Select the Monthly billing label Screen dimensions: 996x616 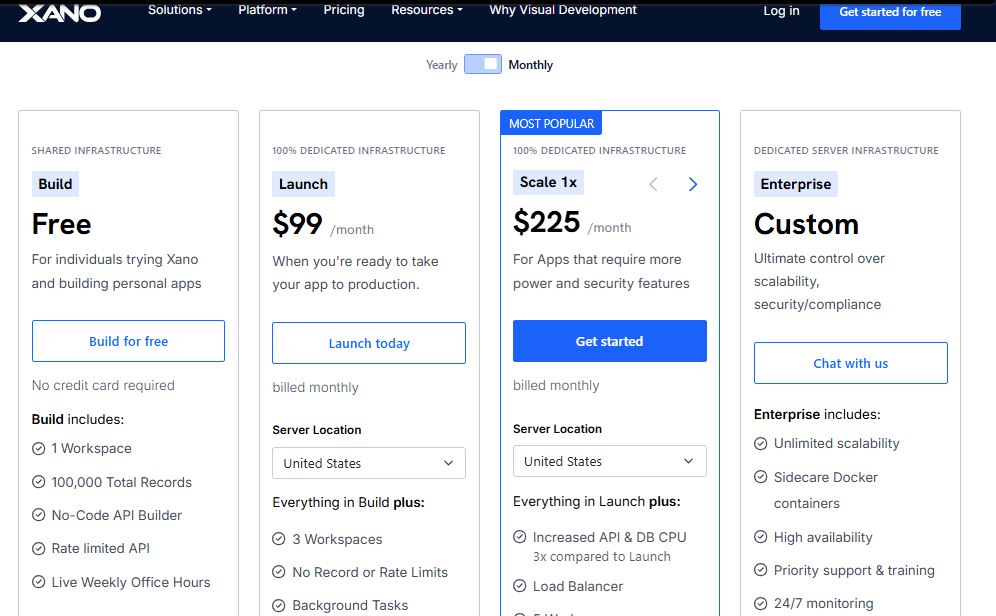[x=530, y=65]
